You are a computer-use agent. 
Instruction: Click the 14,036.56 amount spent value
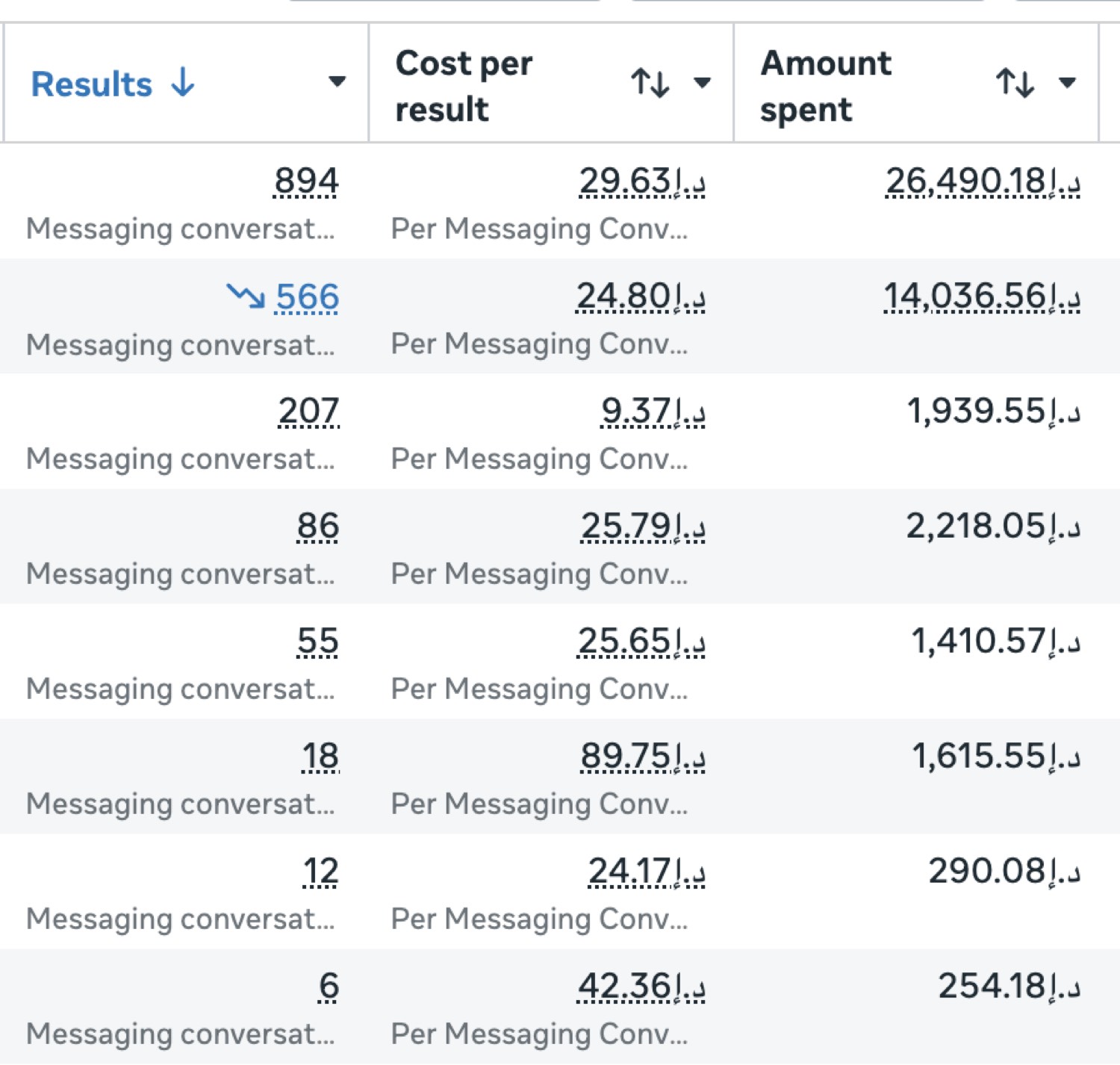[982, 296]
